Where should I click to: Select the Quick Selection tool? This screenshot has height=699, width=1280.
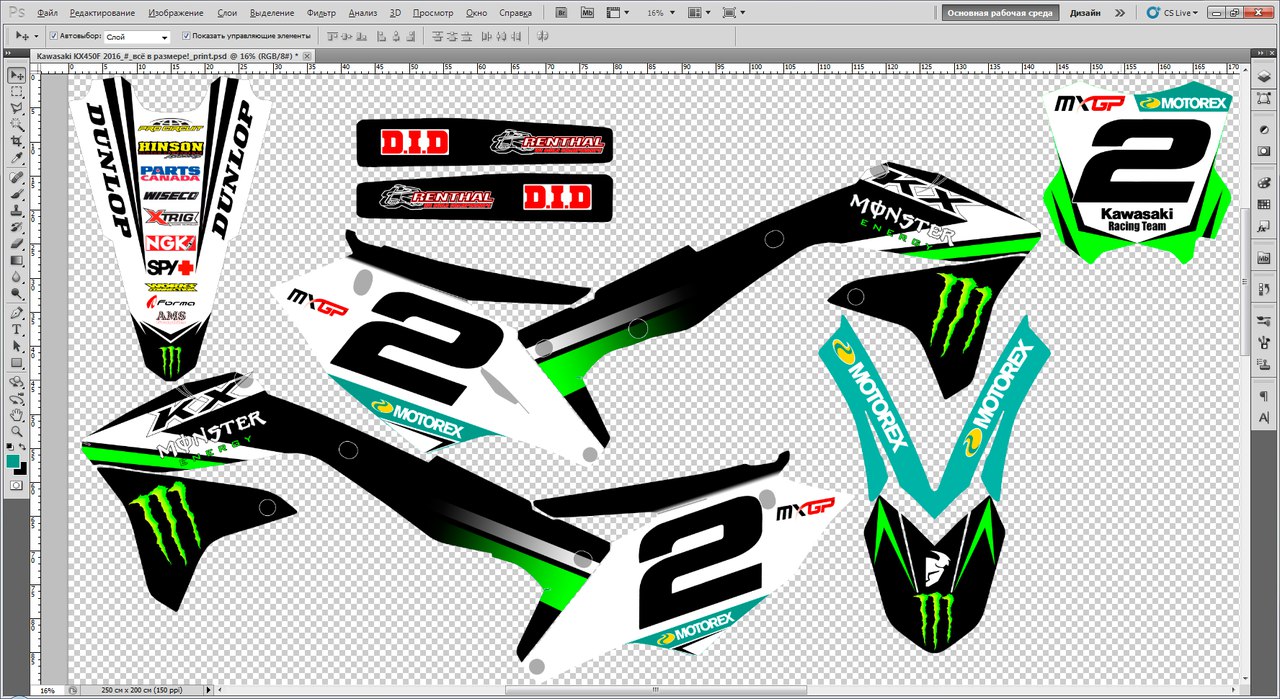pos(17,126)
